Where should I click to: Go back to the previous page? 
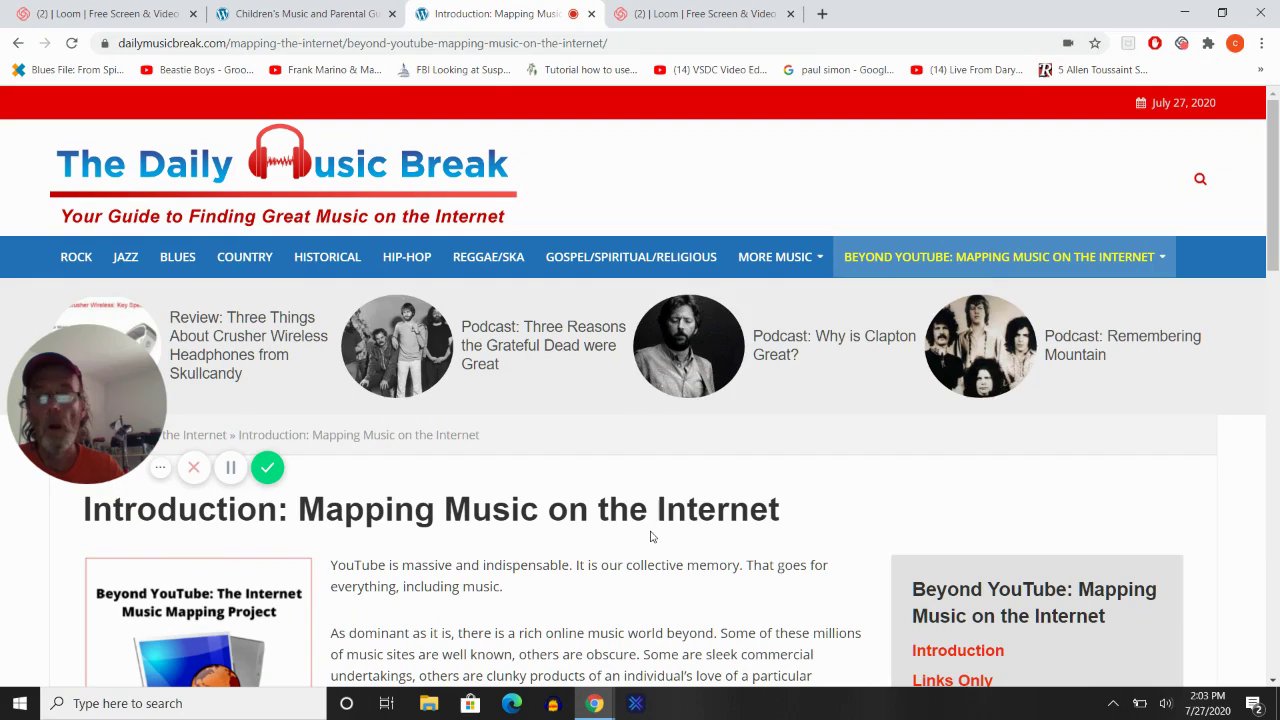18,43
